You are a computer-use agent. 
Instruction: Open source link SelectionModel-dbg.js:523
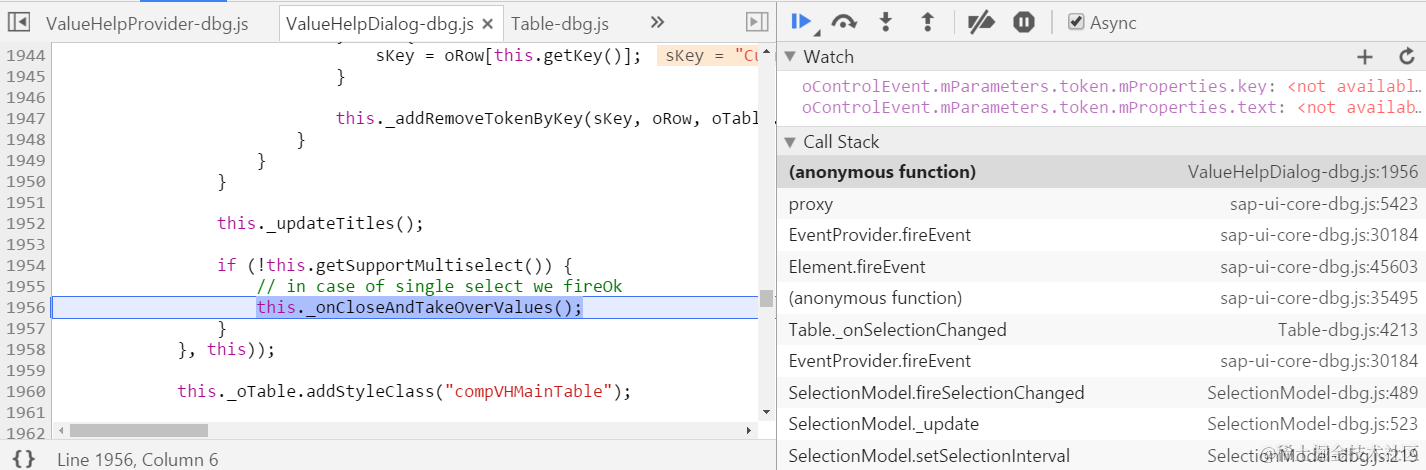[1313, 424]
